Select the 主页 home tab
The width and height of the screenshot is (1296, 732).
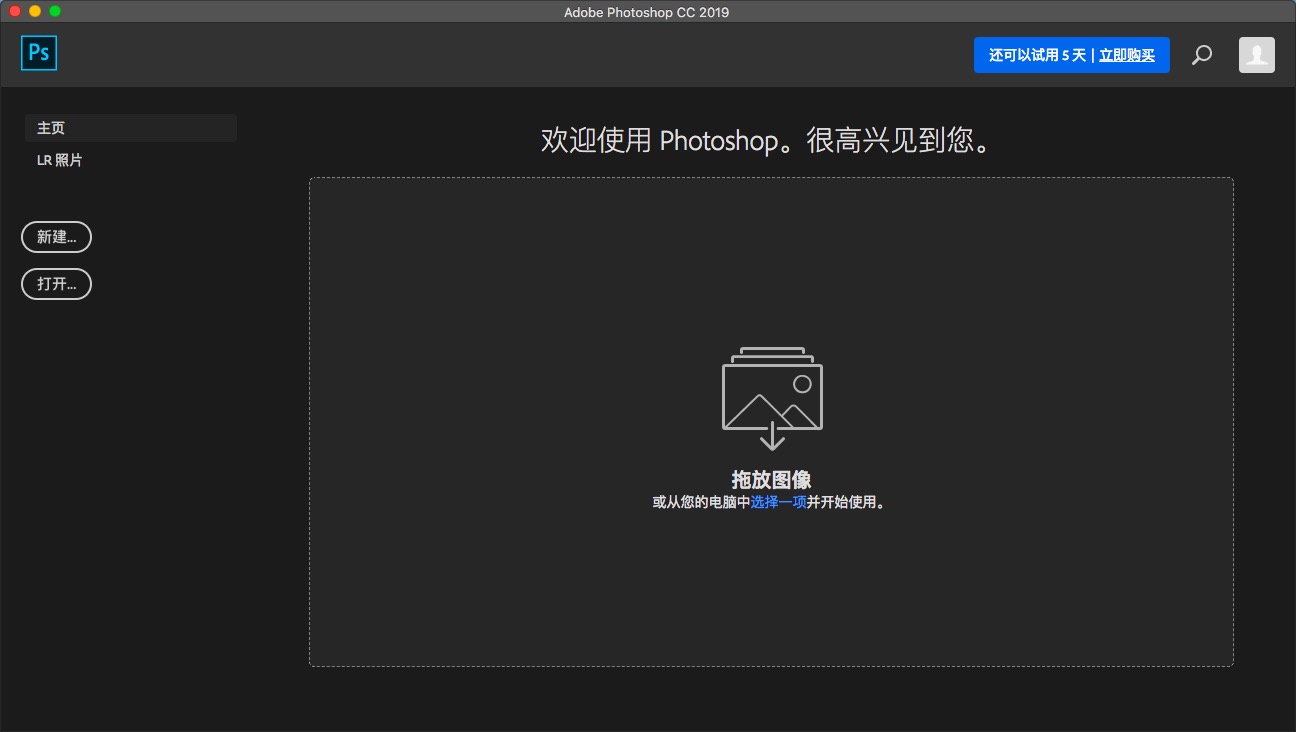pos(131,128)
